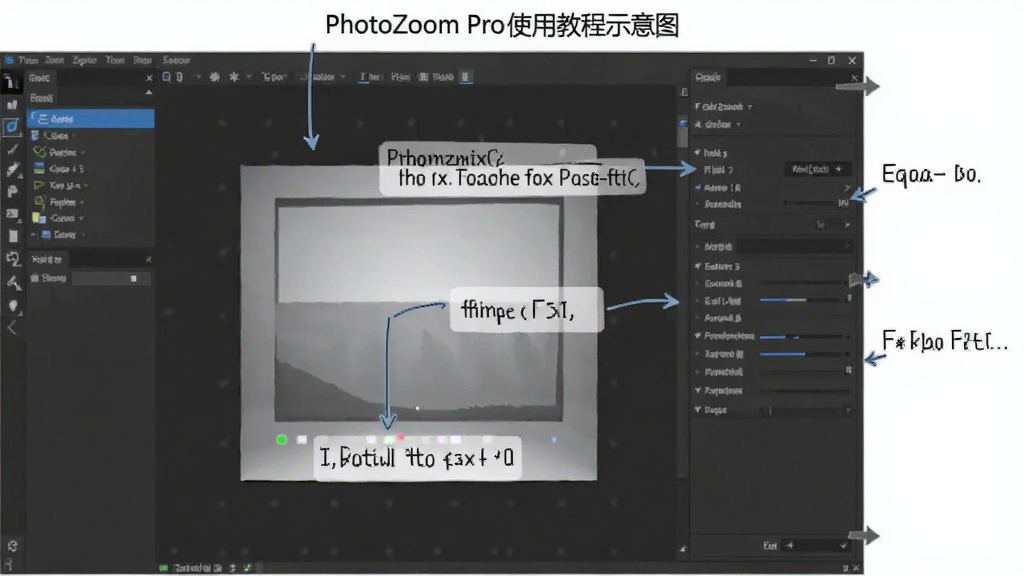
Task: Pick the document page tool in the left tool strip
Action: coord(13,236)
